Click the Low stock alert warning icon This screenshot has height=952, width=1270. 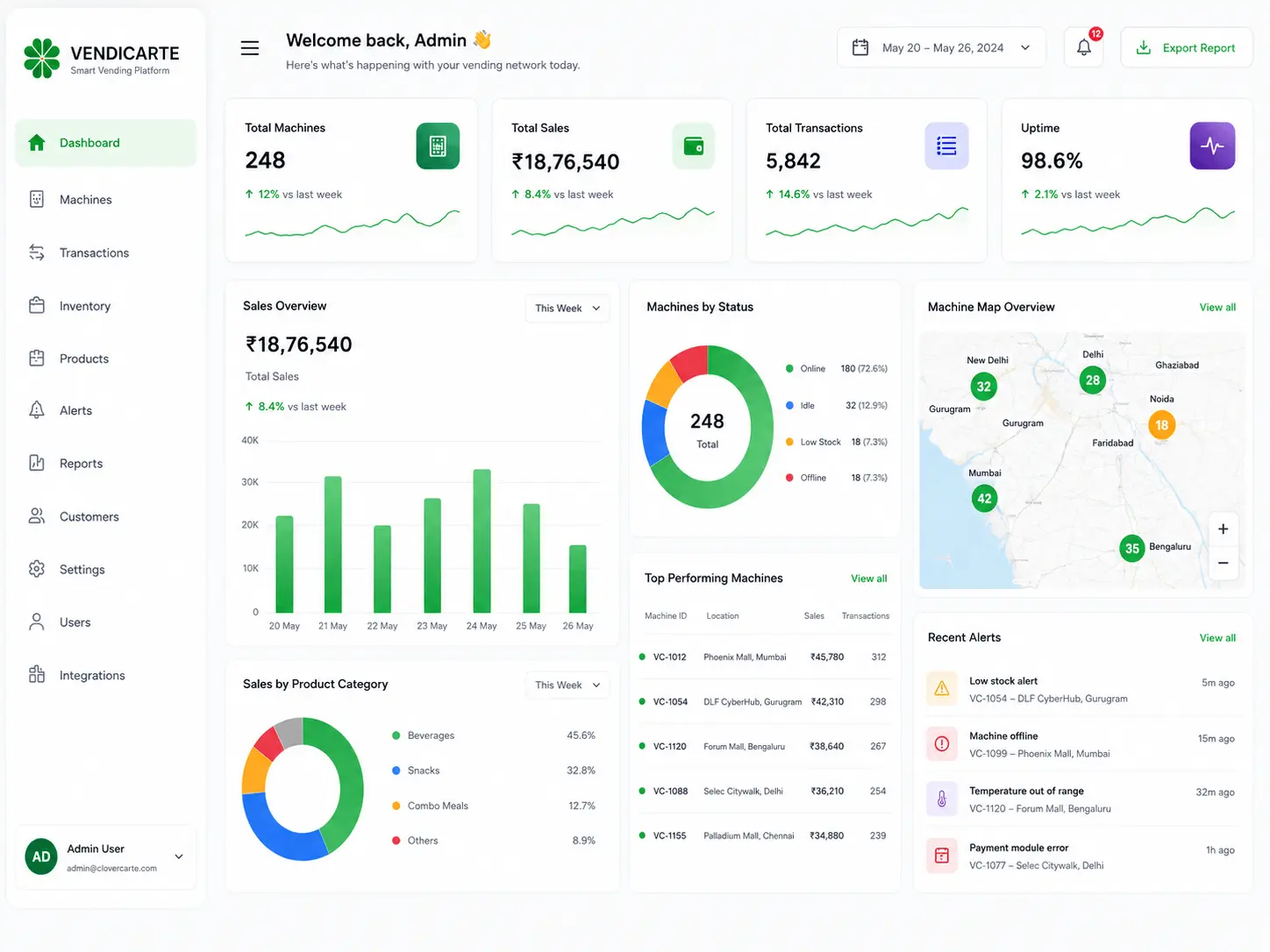[941, 689]
